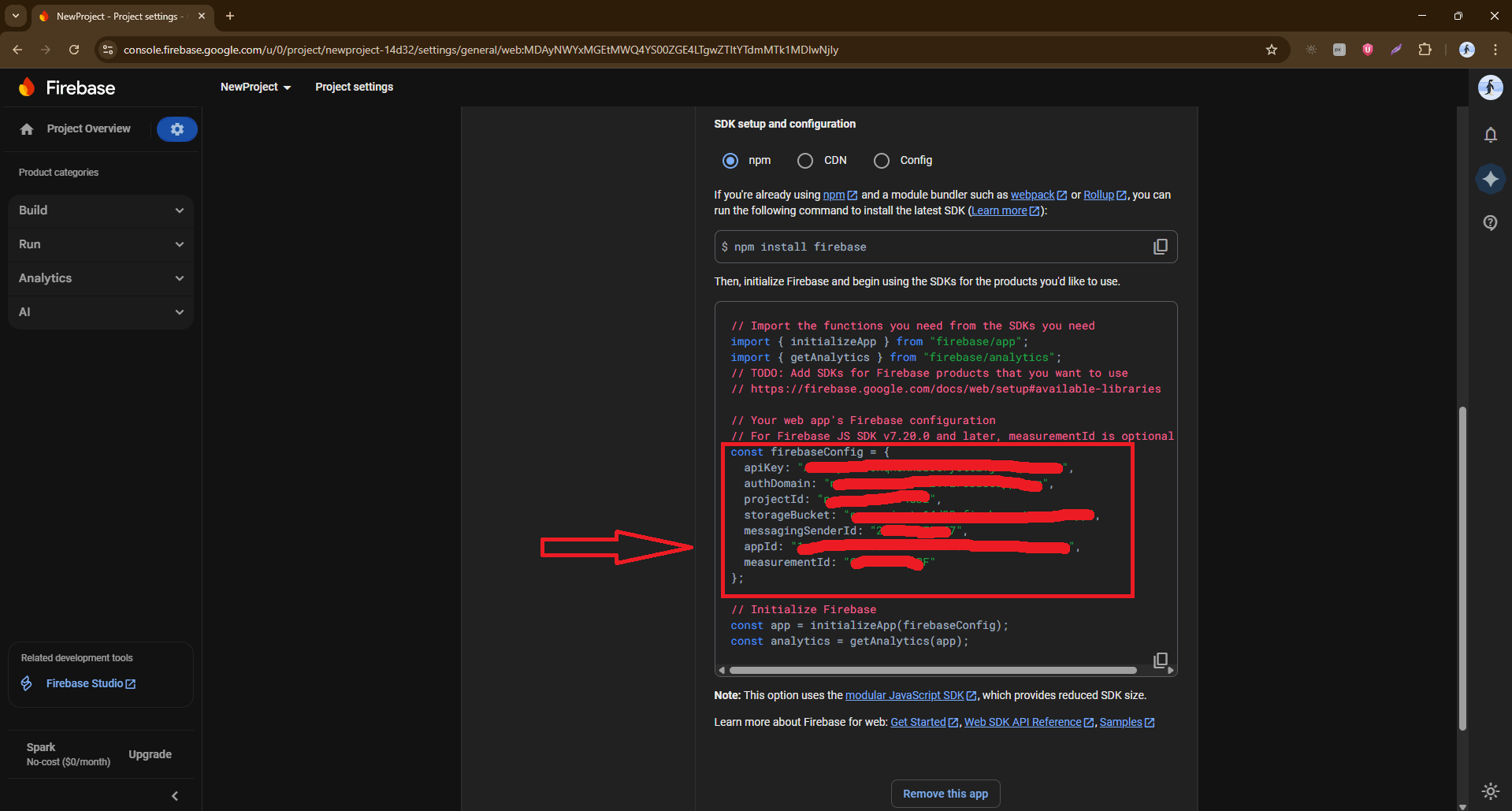Close the NewProject browser tab

coord(202,16)
